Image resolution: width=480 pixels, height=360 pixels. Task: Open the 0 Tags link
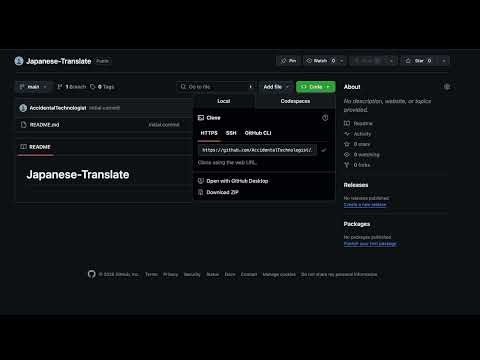click(x=102, y=87)
